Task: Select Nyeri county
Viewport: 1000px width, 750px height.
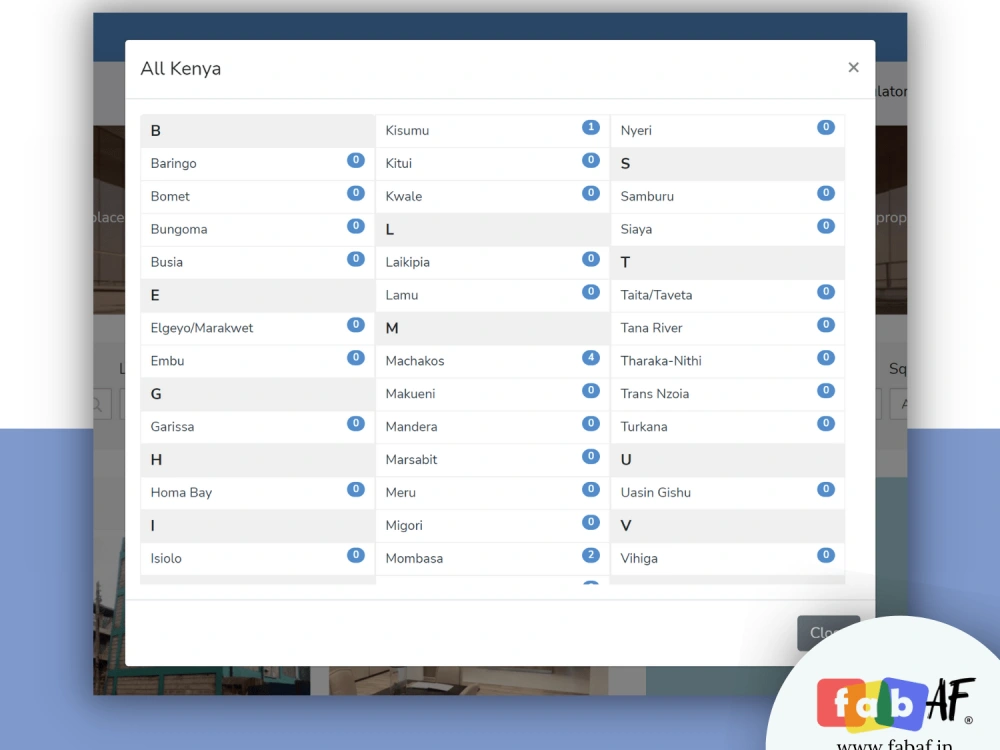Action: (x=728, y=130)
